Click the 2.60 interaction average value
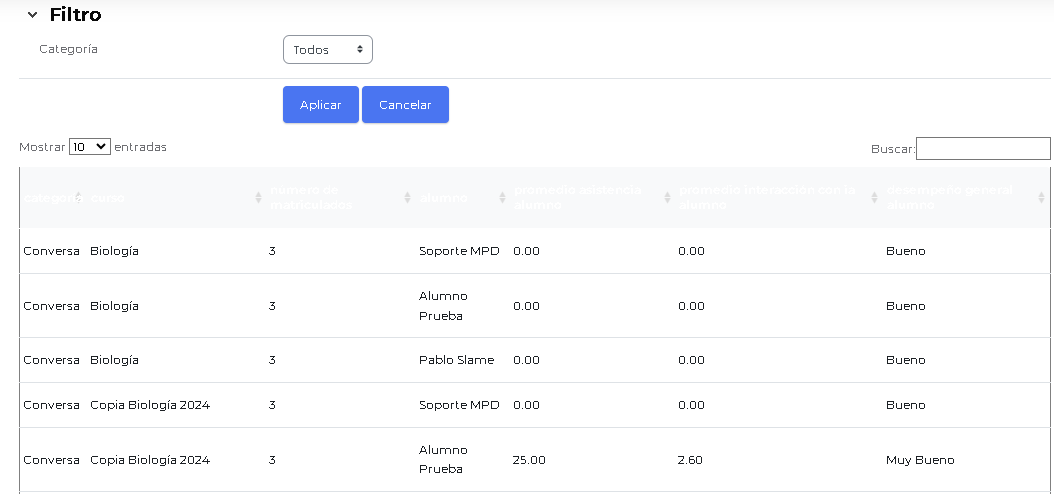Screen dimensions: 1054x494 click(690, 460)
